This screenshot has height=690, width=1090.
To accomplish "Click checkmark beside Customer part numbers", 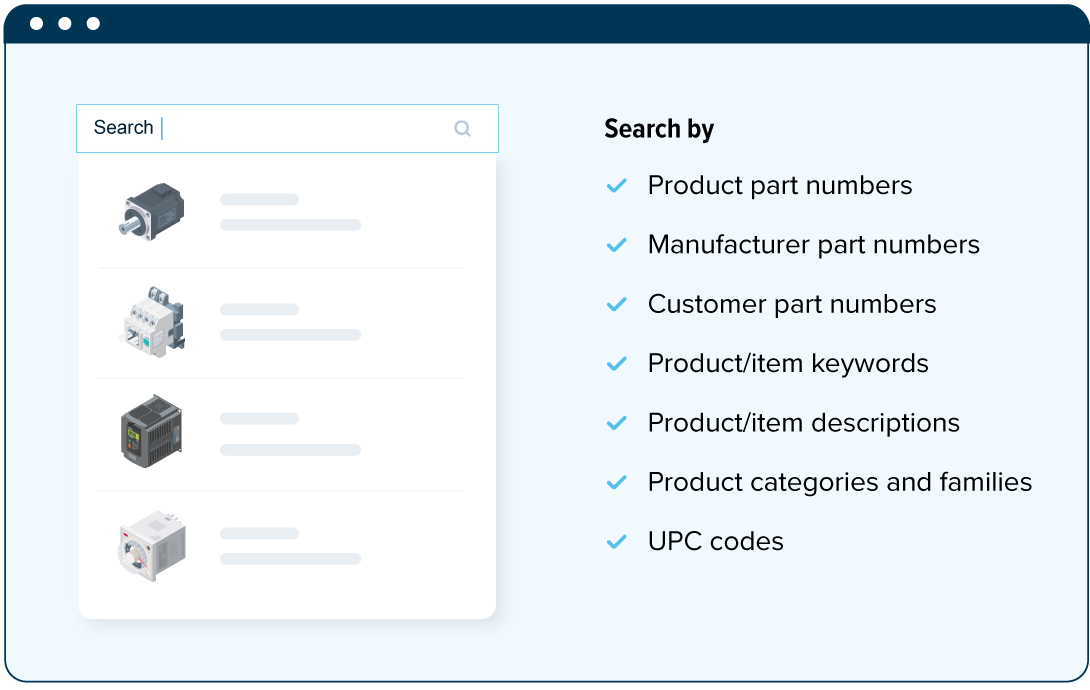I will (x=617, y=304).
